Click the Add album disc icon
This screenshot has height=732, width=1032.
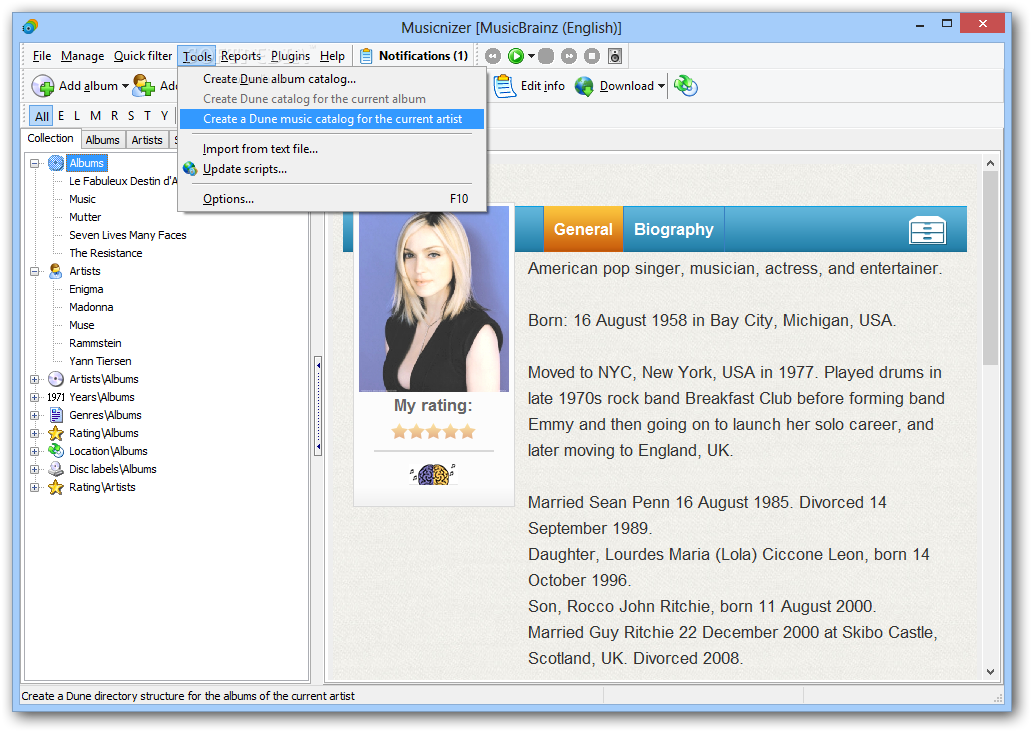(43, 86)
